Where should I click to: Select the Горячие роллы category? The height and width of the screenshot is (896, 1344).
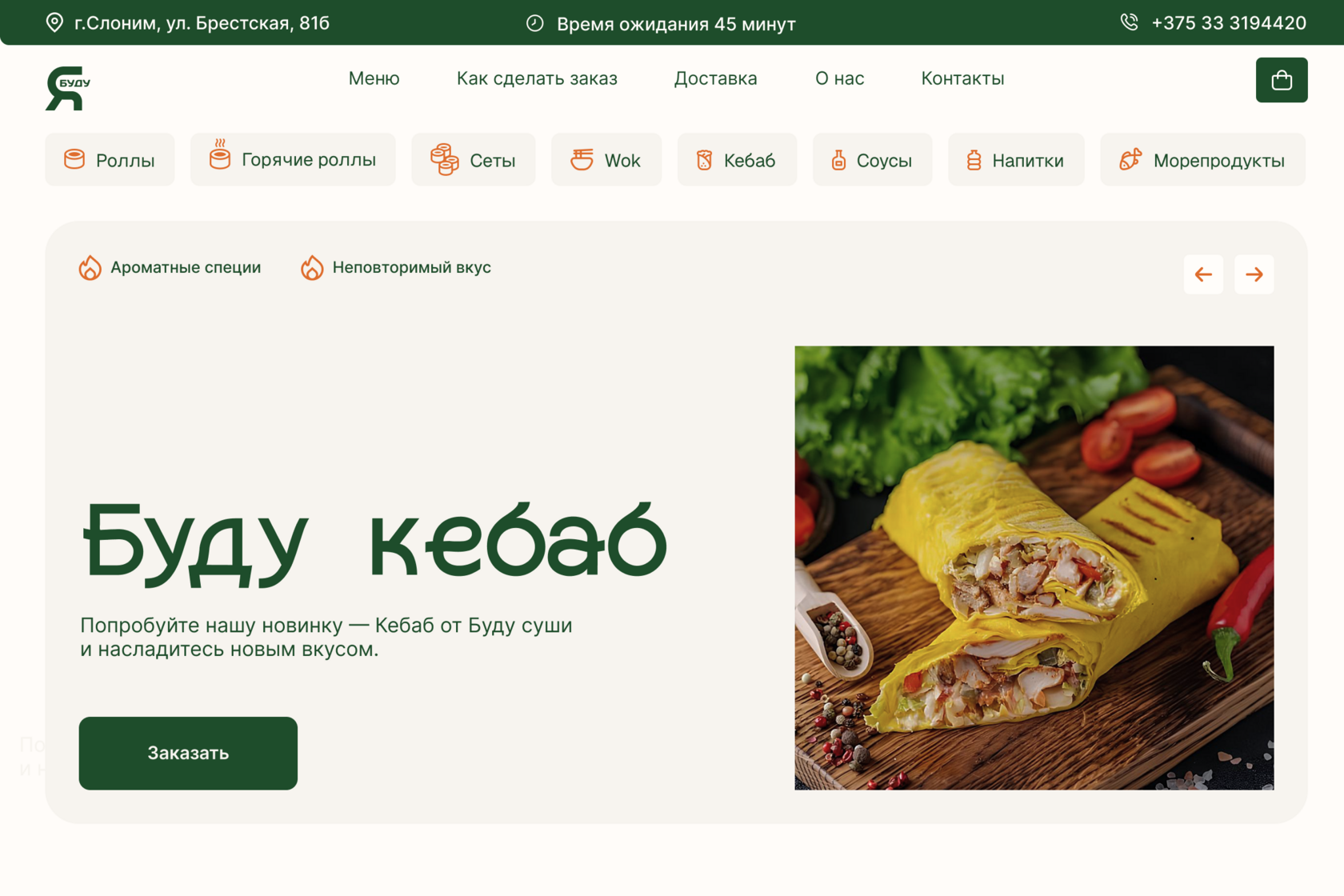pyautogui.click(x=293, y=160)
